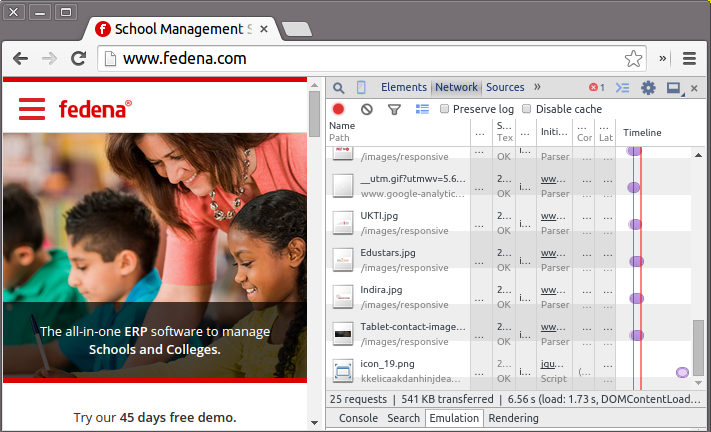Click the Timeline column header
Viewport: 711px width, 432px height.
pyautogui.click(x=642, y=132)
